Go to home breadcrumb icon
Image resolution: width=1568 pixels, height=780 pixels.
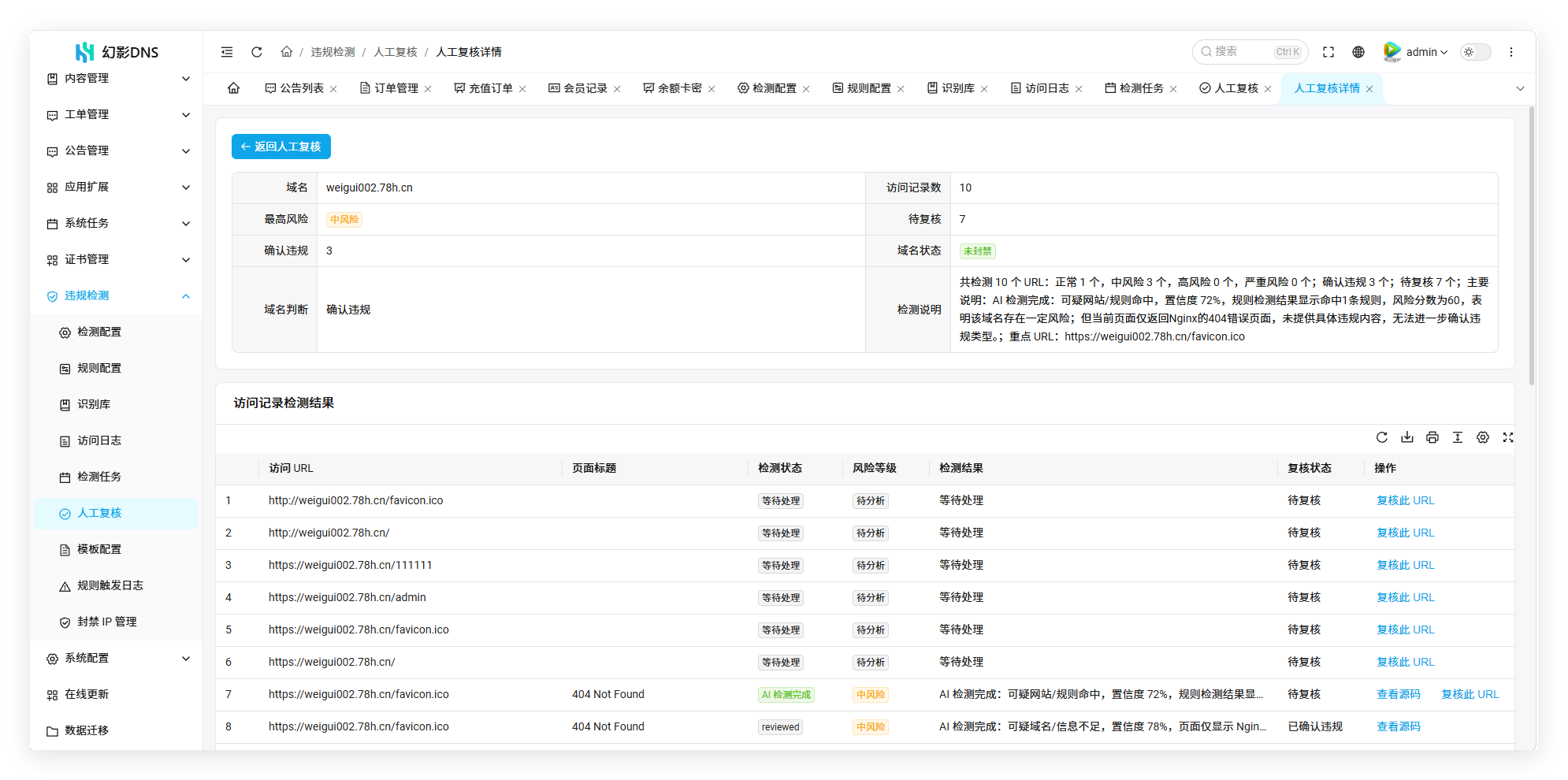pyautogui.click(x=287, y=52)
